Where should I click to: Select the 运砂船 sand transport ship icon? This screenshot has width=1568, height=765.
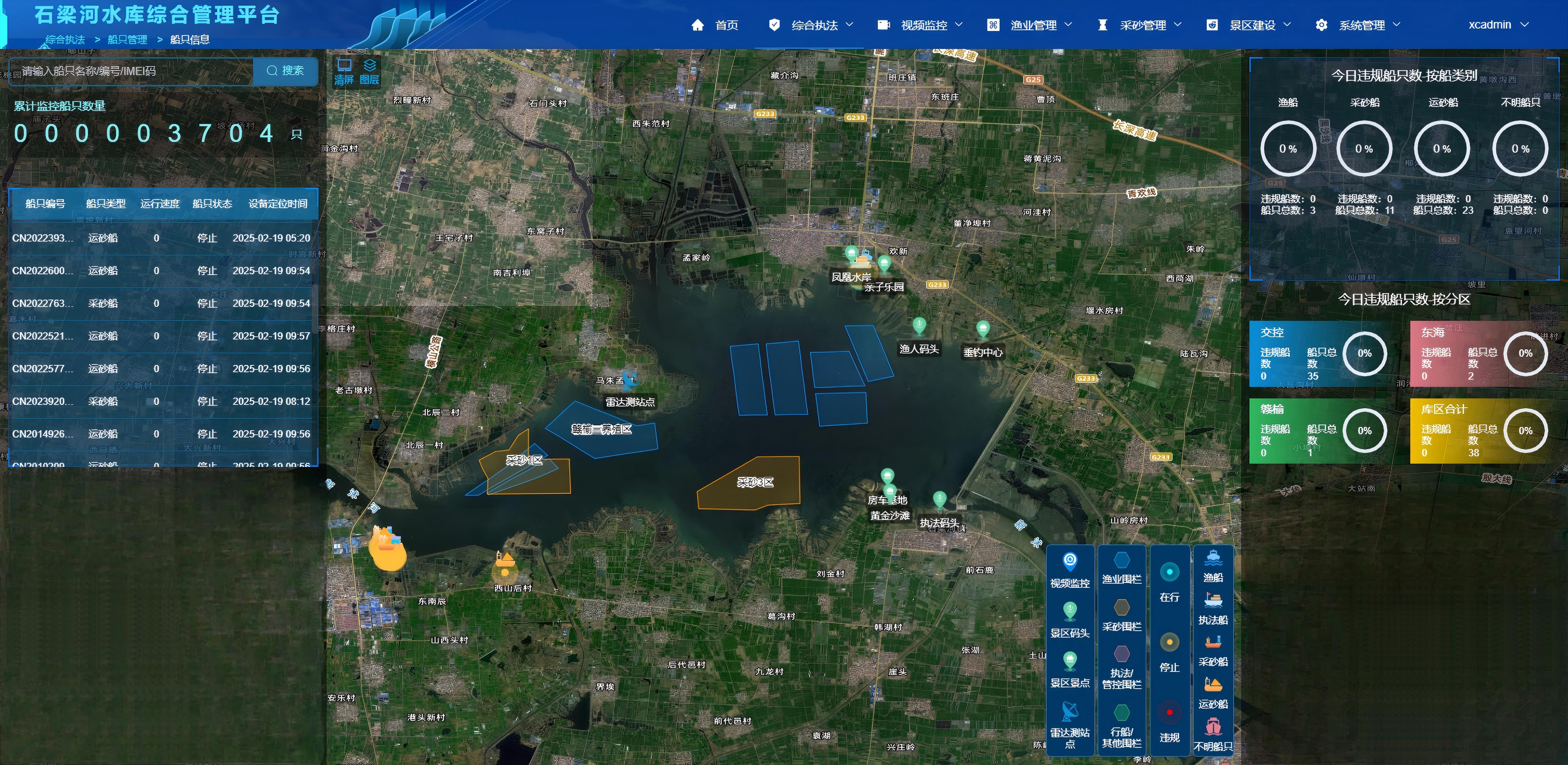1212,685
